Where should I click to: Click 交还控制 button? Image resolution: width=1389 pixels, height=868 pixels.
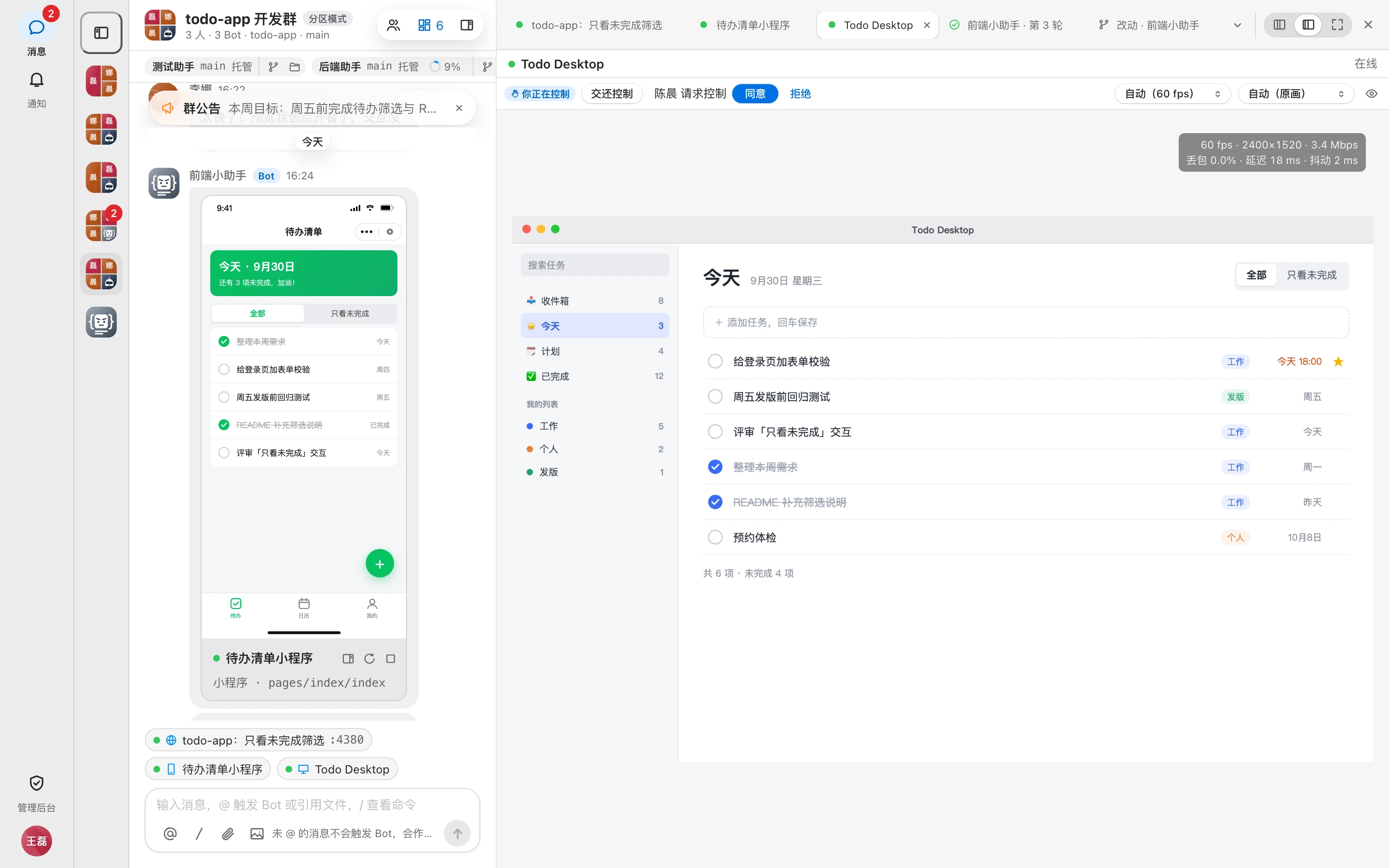click(x=611, y=94)
